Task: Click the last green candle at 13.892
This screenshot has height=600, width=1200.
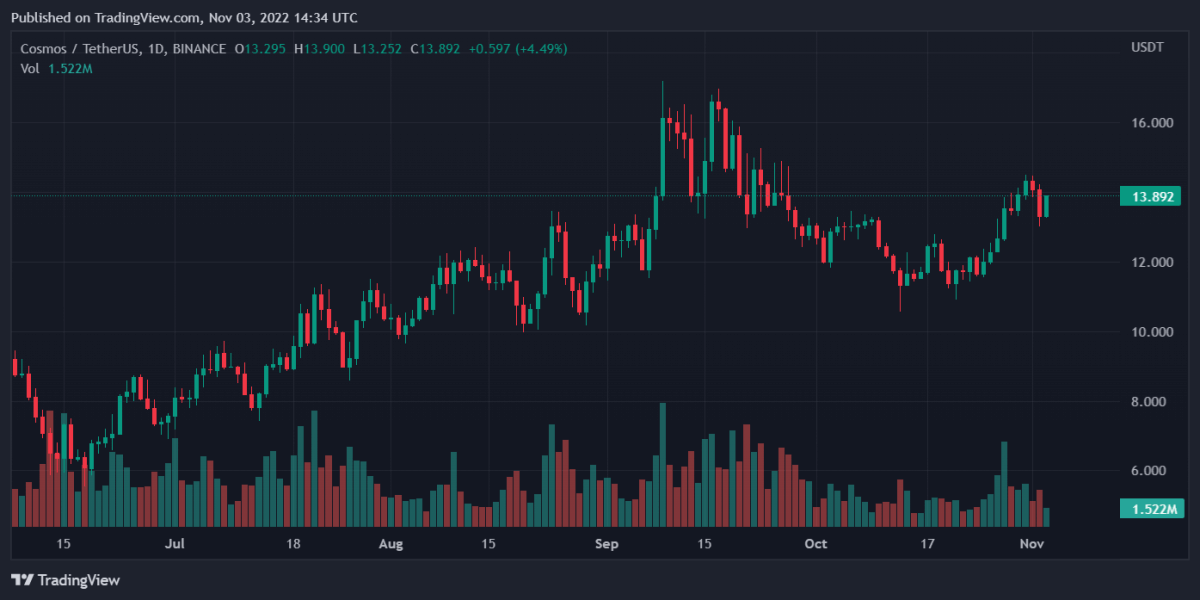Action: [x=1047, y=206]
